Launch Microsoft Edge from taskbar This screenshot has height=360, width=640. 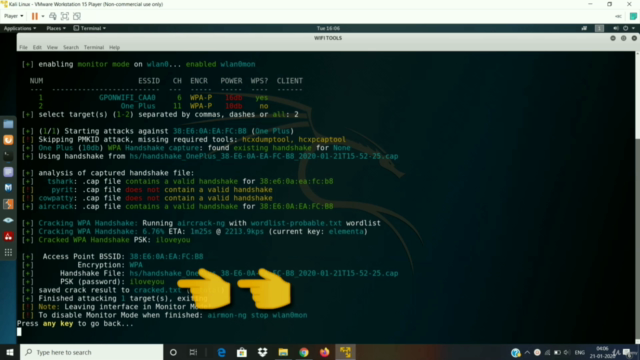[x=221, y=352]
